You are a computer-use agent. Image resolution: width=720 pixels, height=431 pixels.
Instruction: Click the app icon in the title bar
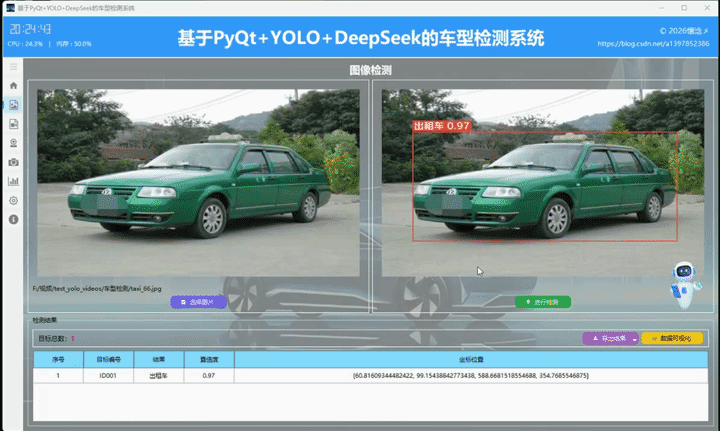[10, 8]
